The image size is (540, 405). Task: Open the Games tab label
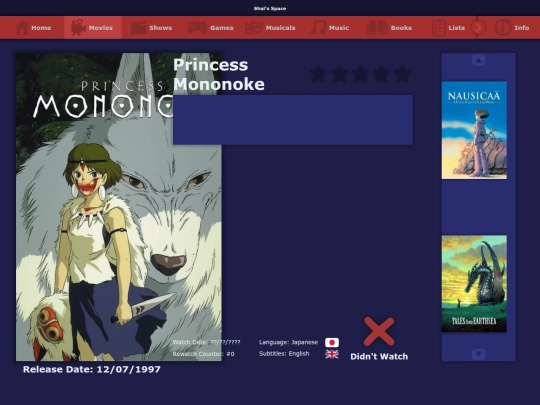[x=221, y=28]
